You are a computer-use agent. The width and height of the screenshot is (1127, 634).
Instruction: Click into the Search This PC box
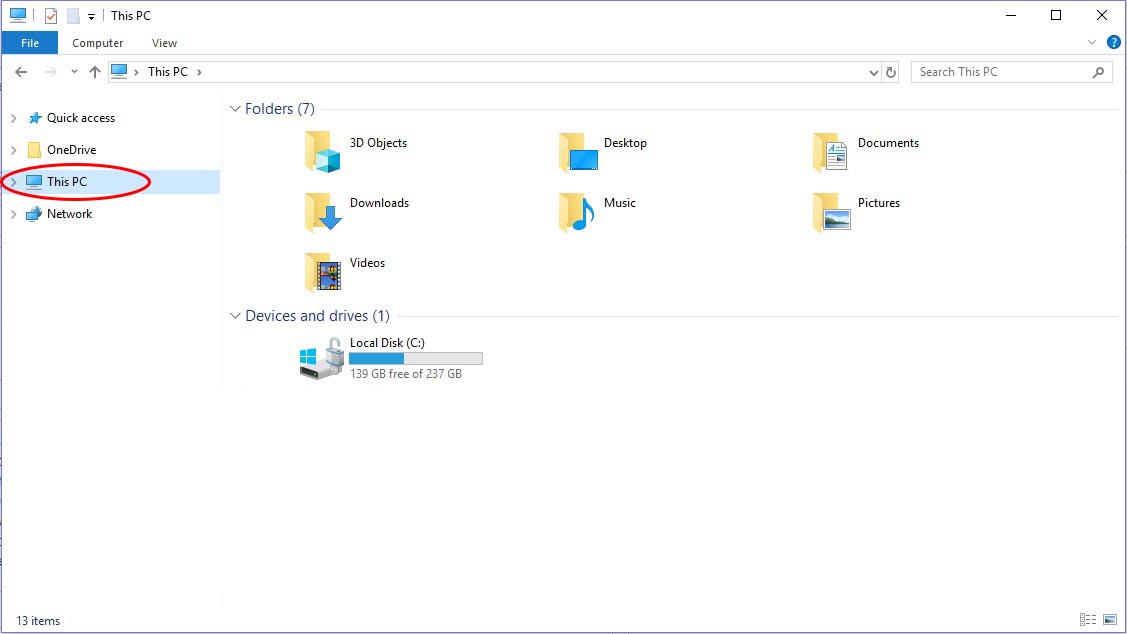click(x=1000, y=72)
